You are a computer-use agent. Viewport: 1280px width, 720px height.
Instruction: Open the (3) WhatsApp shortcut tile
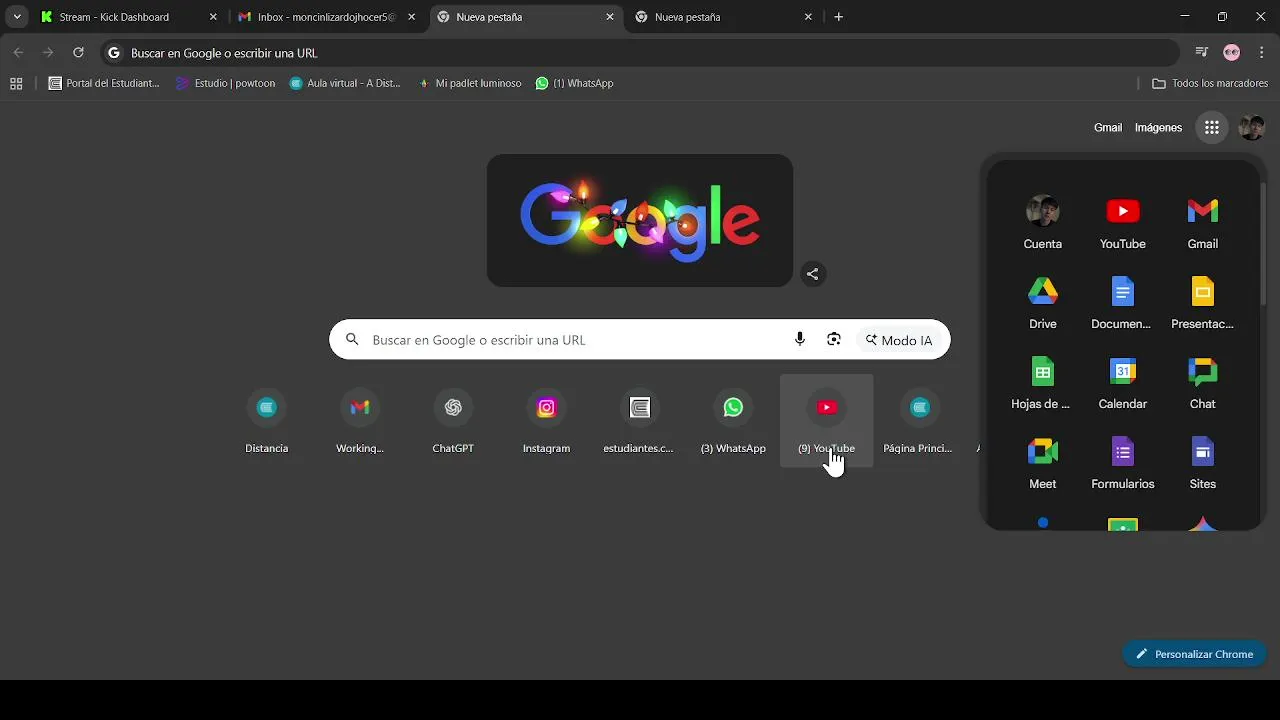[733, 421]
